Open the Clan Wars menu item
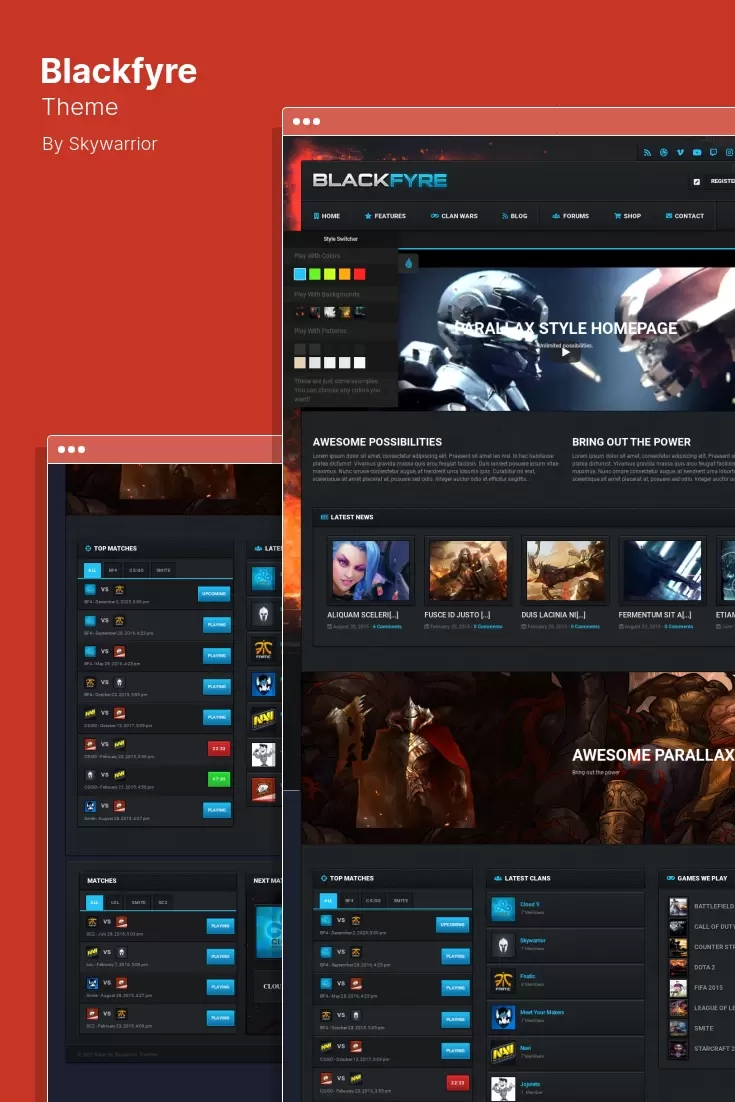 [x=454, y=216]
